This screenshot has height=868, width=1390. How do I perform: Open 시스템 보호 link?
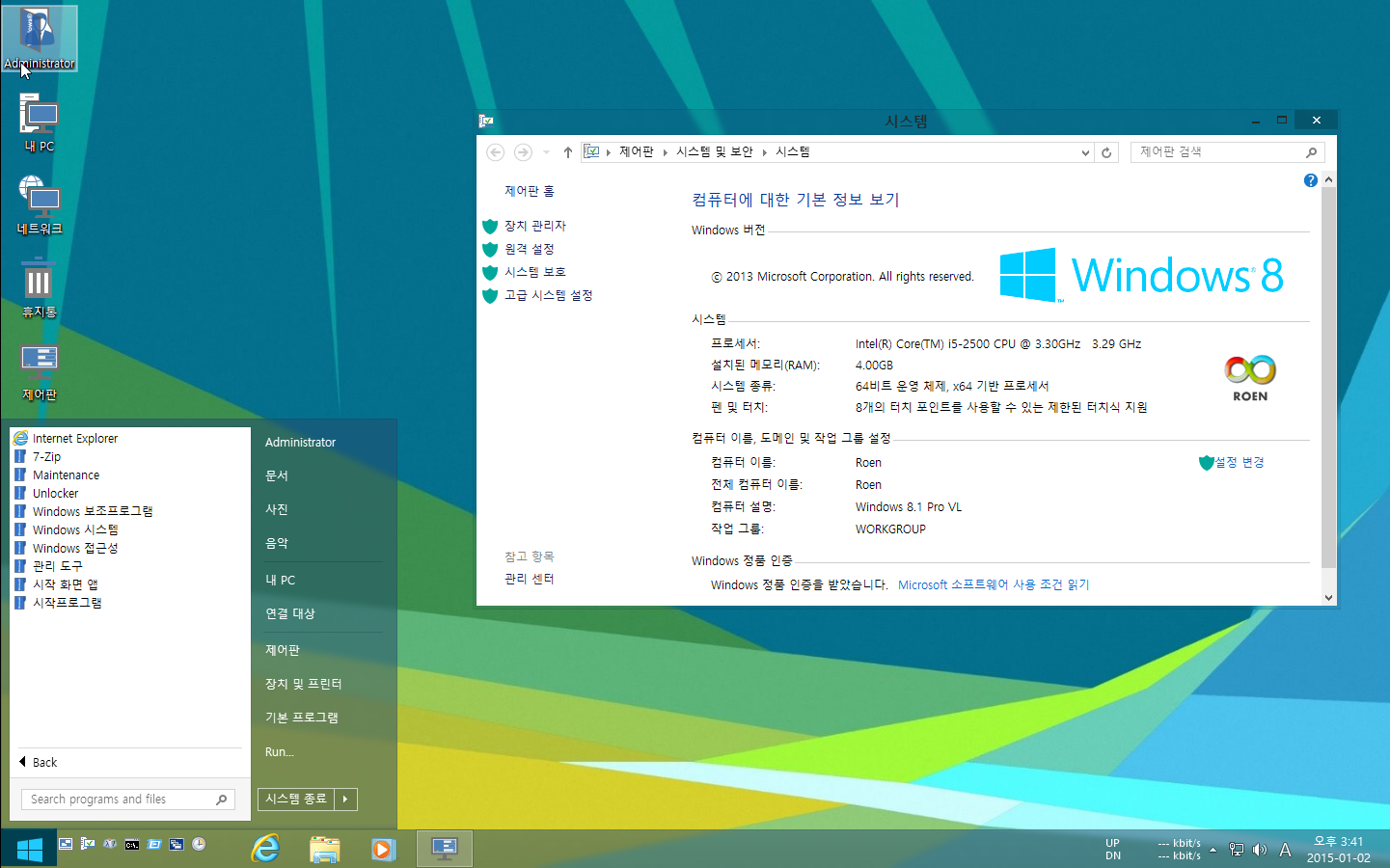point(535,272)
